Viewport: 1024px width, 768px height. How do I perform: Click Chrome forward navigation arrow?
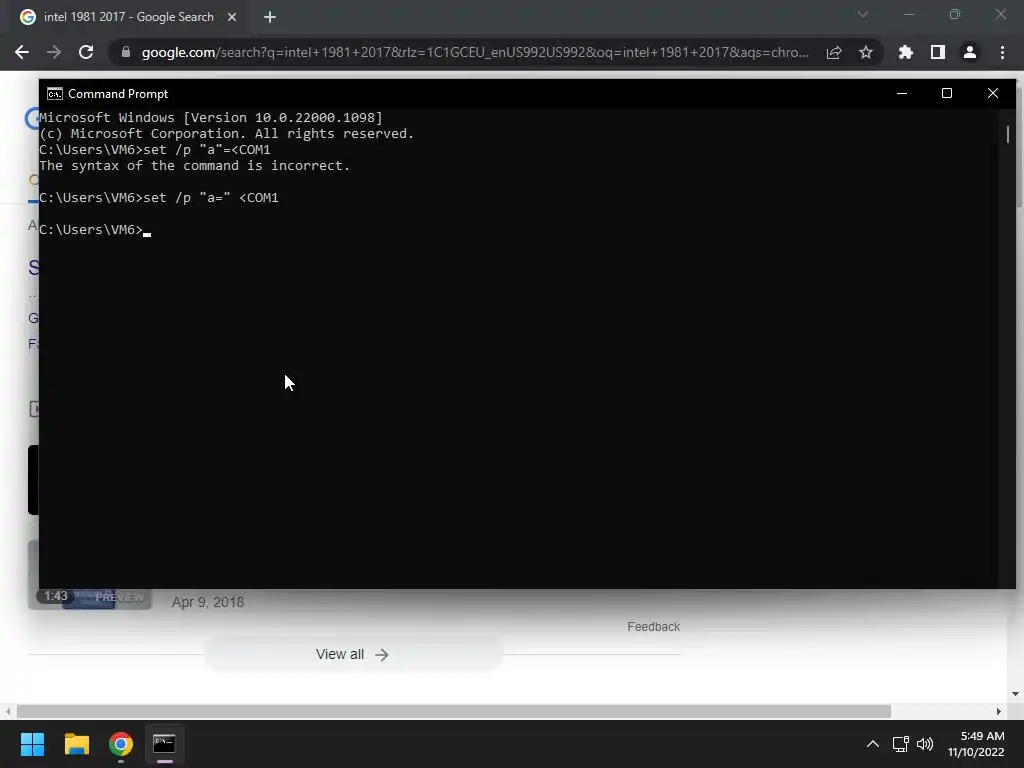[54, 52]
